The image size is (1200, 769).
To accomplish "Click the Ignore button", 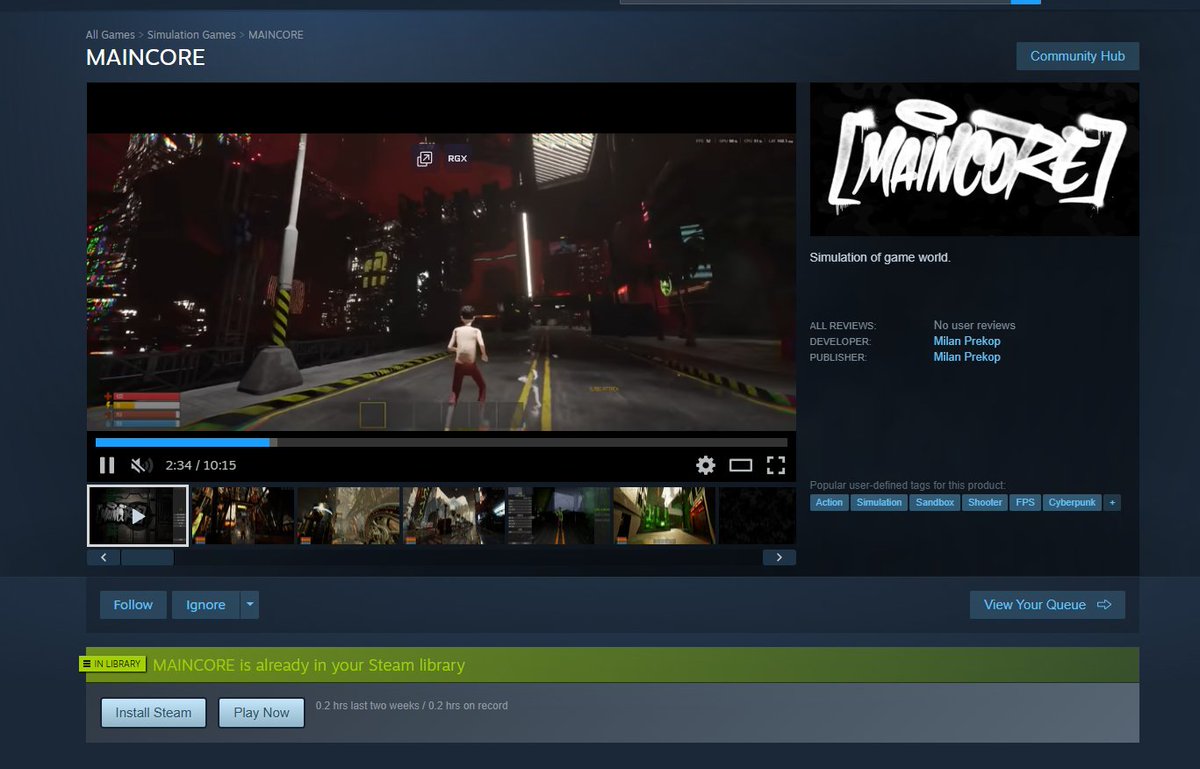I will (x=206, y=605).
